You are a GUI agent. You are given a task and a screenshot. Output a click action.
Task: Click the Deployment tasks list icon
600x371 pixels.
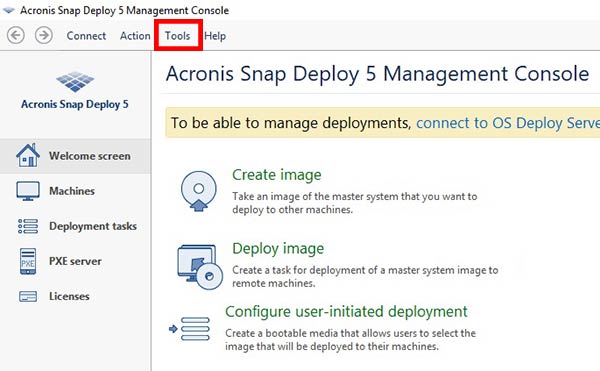pos(28,226)
